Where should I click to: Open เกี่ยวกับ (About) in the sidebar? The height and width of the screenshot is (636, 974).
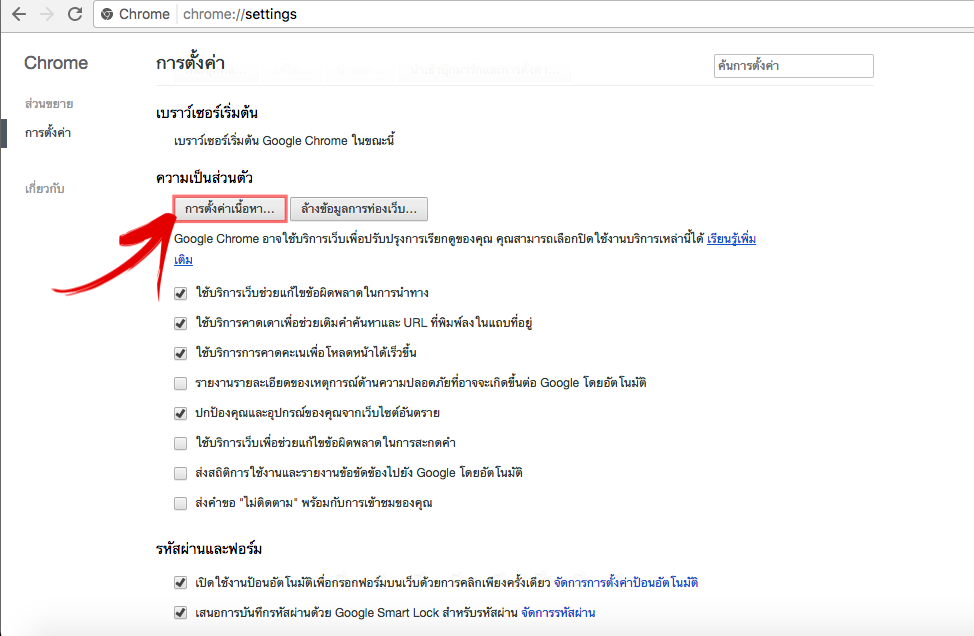45,188
